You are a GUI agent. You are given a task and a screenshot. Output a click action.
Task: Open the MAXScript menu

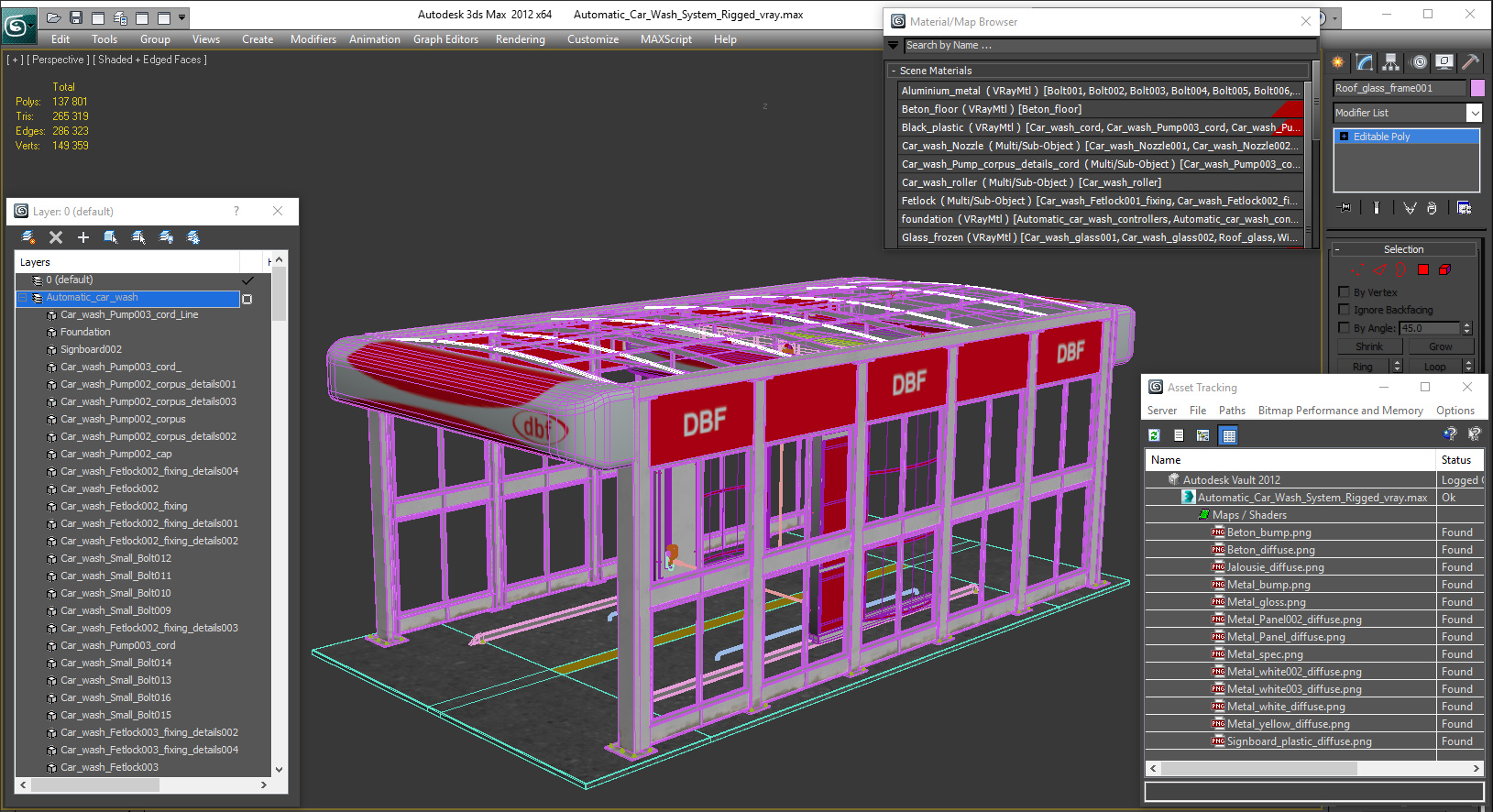[x=666, y=39]
